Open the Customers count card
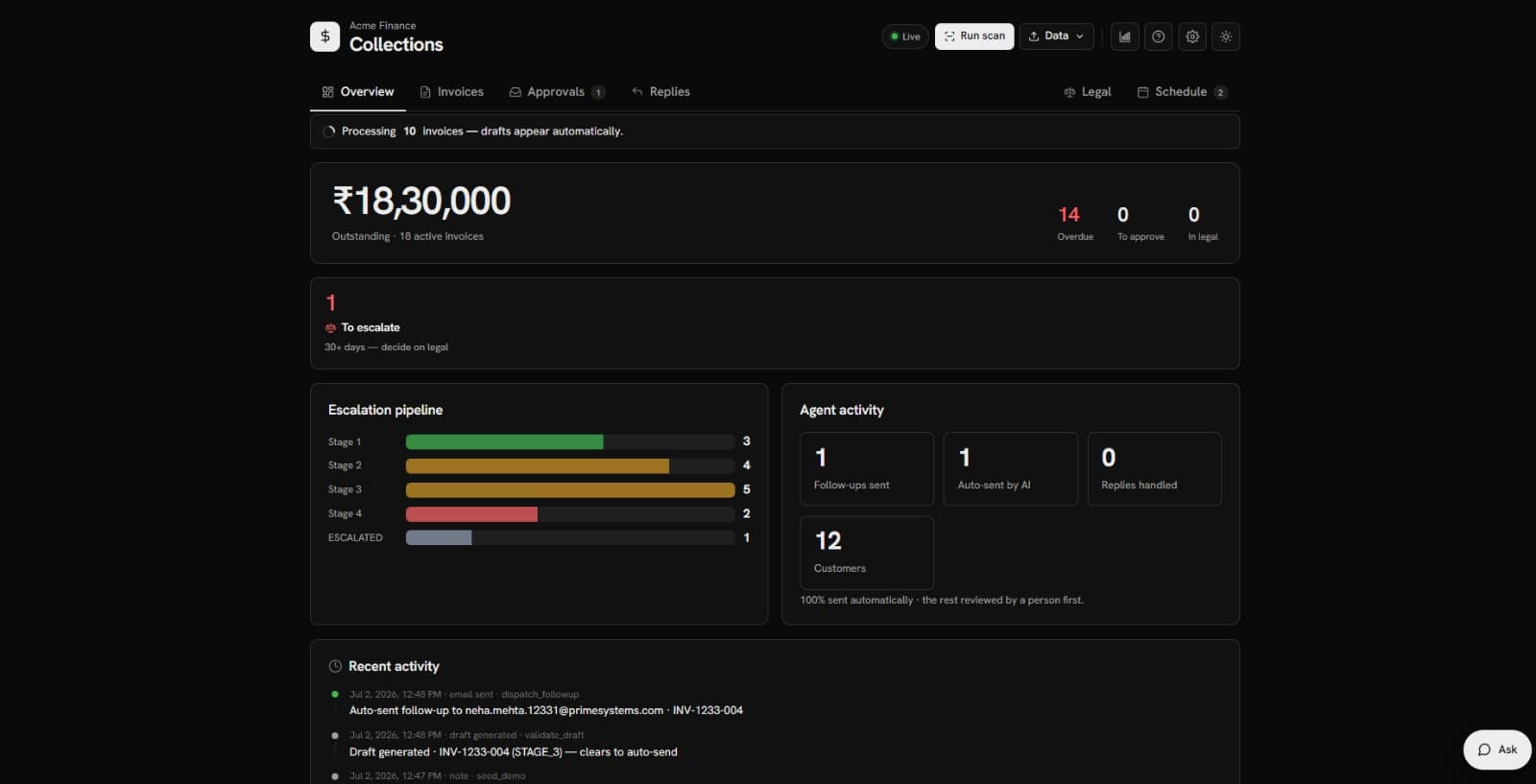This screenshot has height=784, width=1536. pyautogui.click(x=867, y=553)
